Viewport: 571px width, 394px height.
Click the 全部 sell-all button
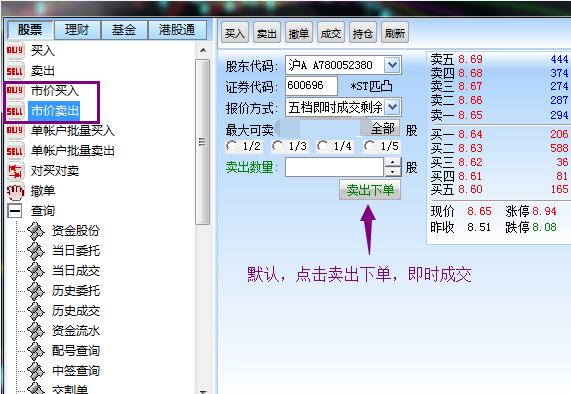click(382, 129)
